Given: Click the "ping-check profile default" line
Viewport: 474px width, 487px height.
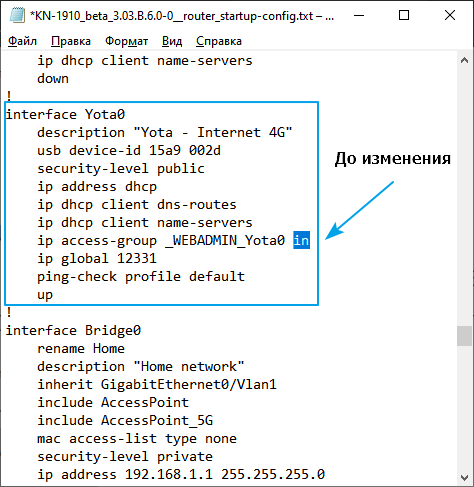Looking at the screenshot, I should pyautogui.click(x=141, y=276).
